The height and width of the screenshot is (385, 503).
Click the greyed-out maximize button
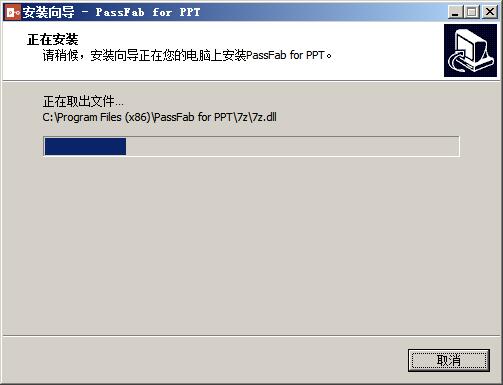tap(472, 12)
